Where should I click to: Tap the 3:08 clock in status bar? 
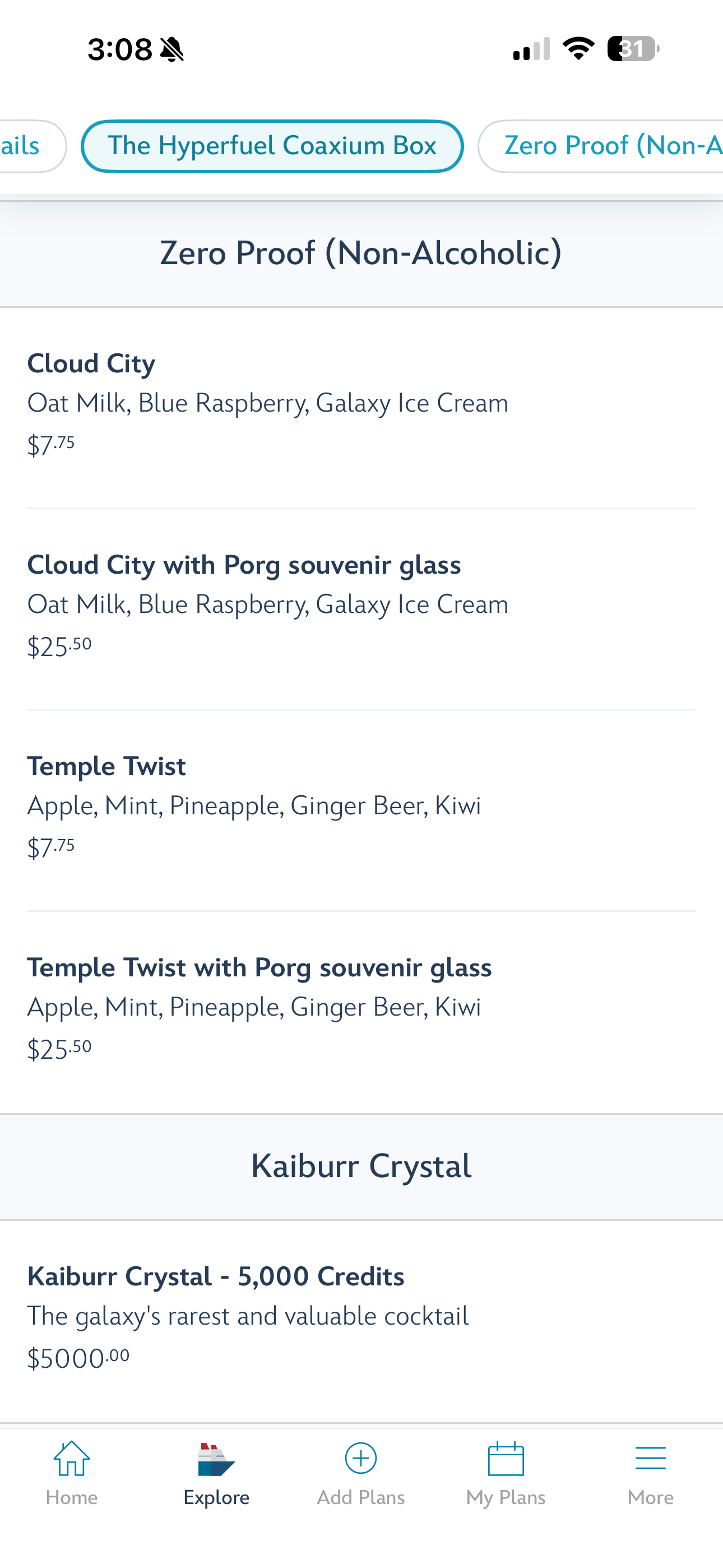[x=120, y=49]
